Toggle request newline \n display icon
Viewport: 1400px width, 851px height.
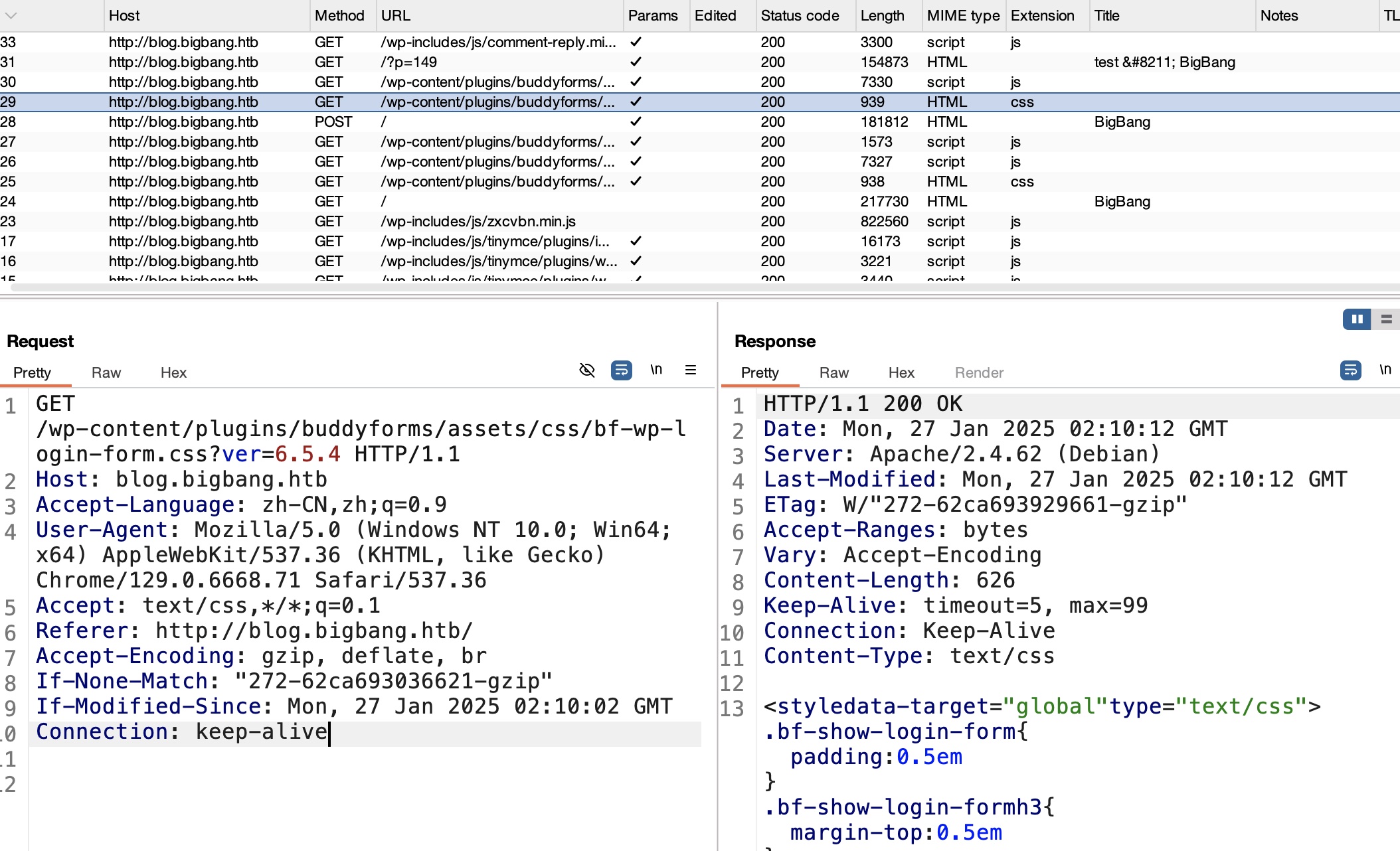(x=656, y=370)
